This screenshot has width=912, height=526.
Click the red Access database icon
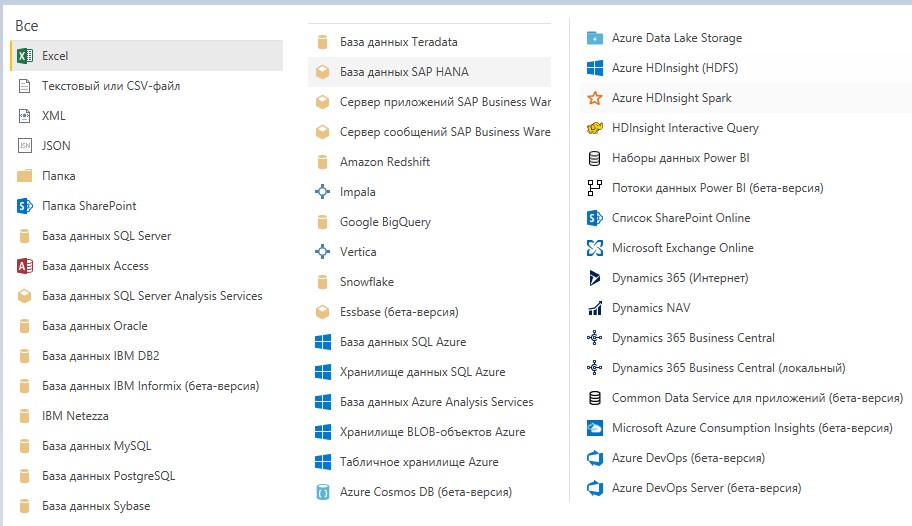coord(24,266)
